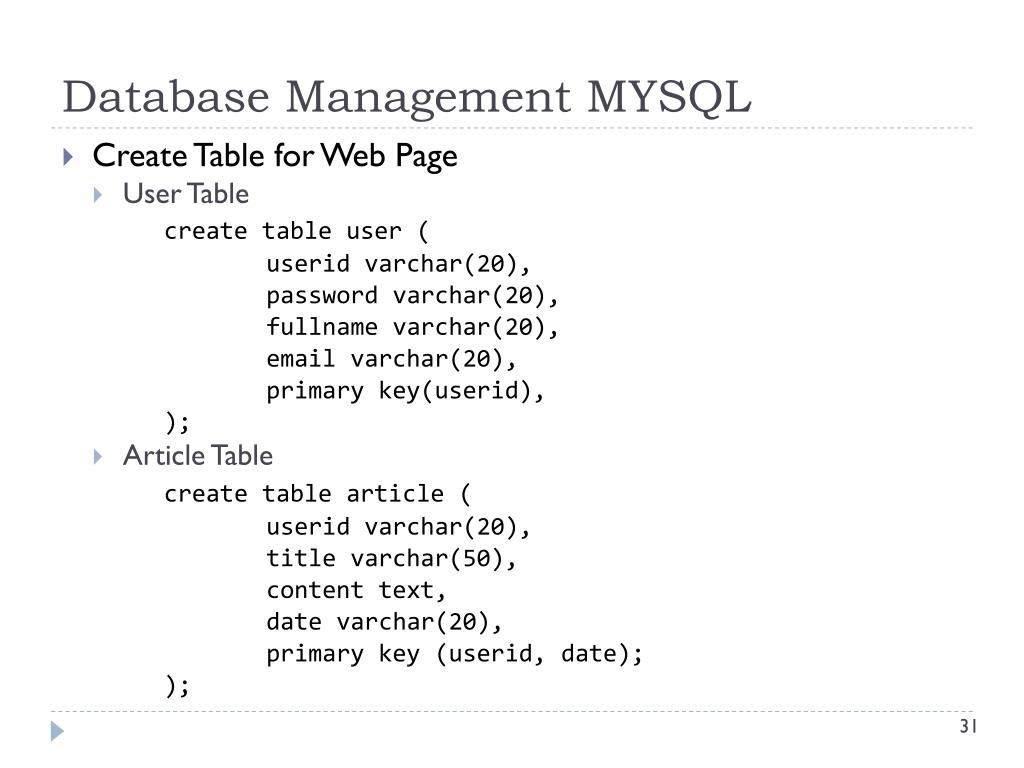Click the 'password varchar(20),' line
1024x768 pixels.
click(412, 296)
